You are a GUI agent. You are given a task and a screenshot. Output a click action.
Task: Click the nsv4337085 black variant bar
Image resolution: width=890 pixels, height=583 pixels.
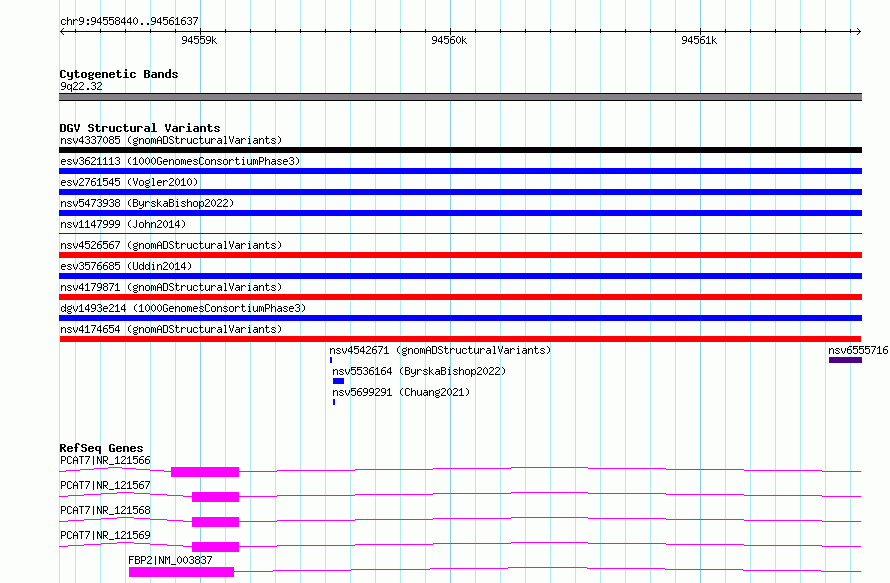tap(460, 150)
